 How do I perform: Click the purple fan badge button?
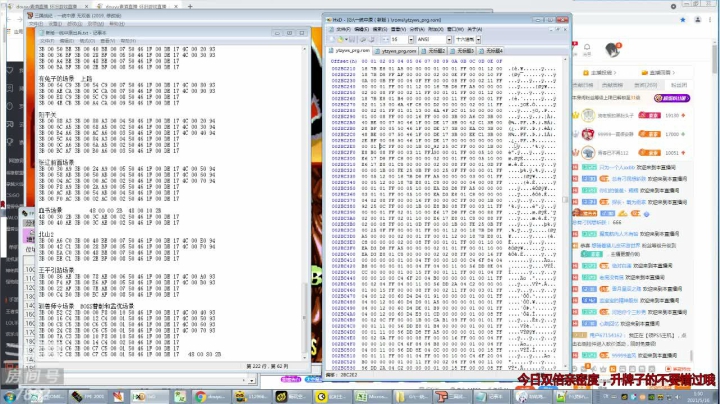[x=672, y=98]
